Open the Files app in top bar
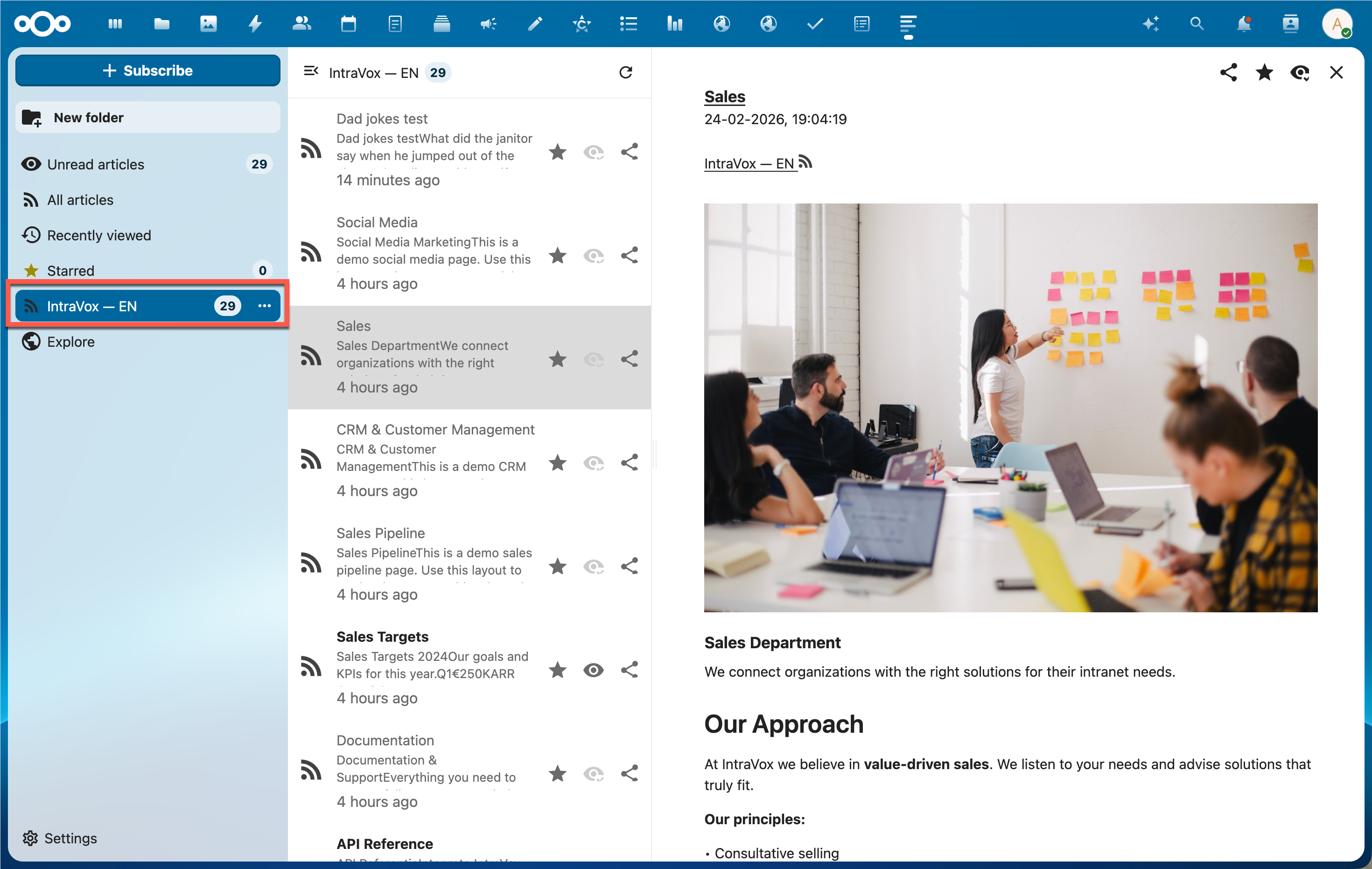This screenshot has height=869, width=1372. 162,24
